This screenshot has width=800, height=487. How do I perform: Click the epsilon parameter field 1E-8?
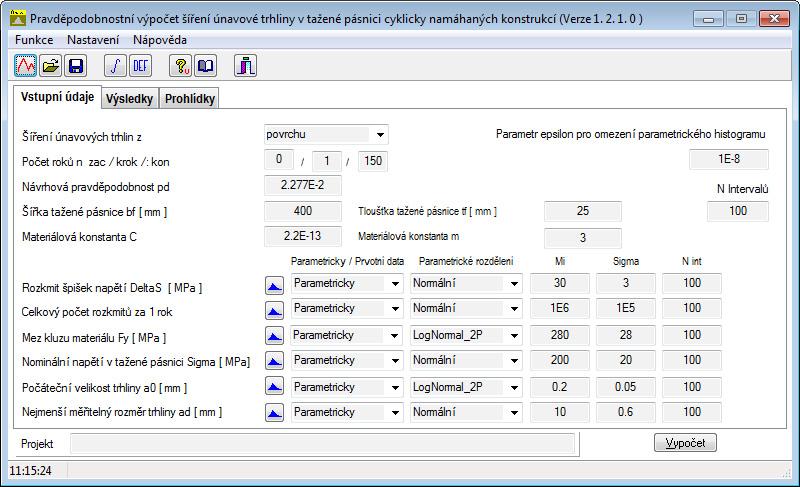point(729,159)
